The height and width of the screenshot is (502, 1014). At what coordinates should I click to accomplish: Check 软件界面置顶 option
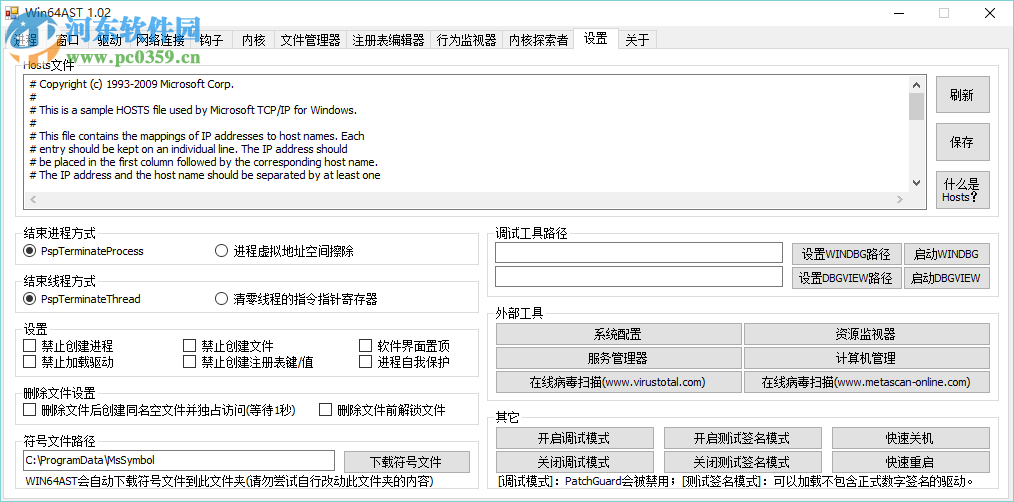click(405, 346)
